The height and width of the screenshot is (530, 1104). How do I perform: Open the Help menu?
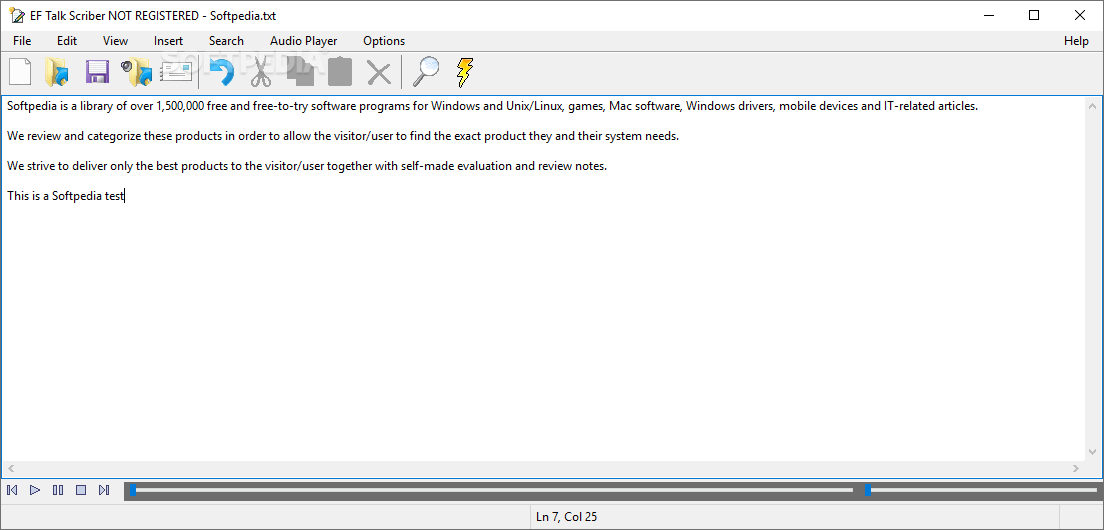(1076, 41)
